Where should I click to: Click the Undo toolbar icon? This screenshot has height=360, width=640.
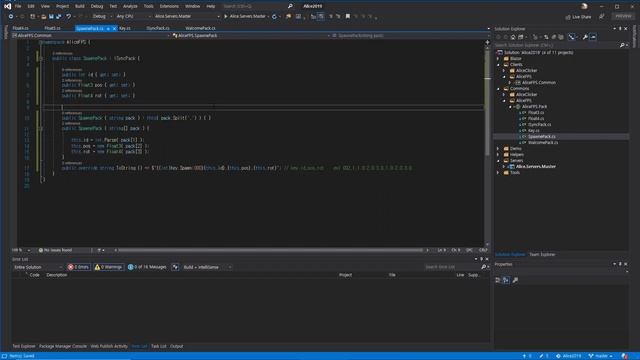pyautogui.click(x=69, y=16)
